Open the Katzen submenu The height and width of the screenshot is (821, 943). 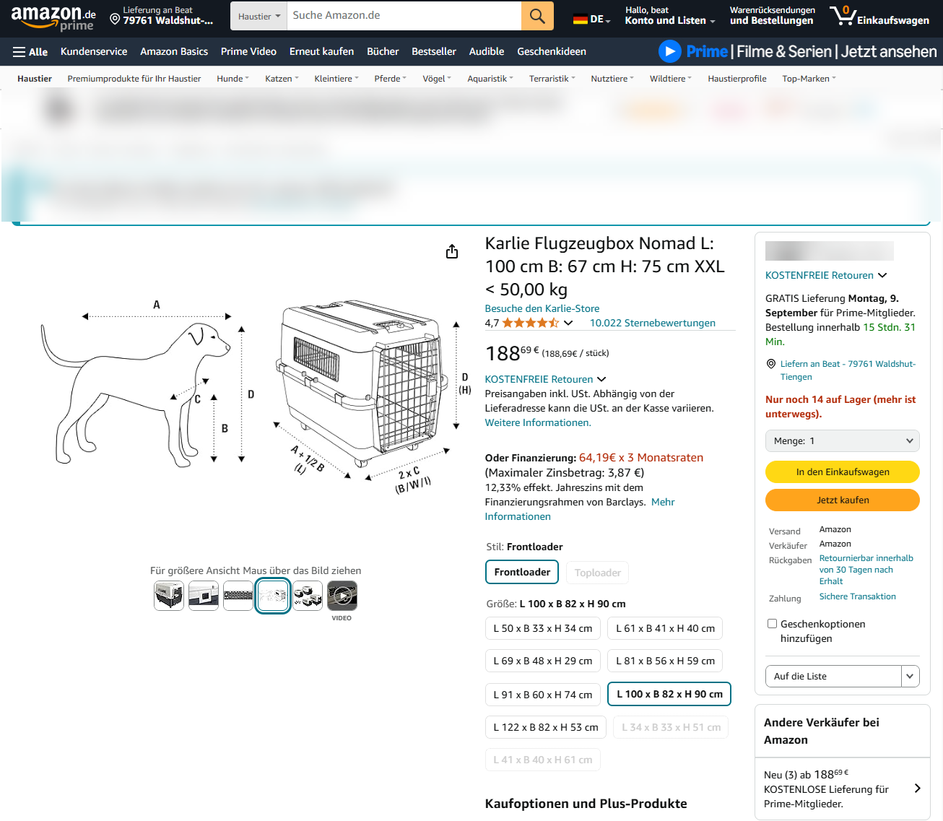(x=282, y=79)
